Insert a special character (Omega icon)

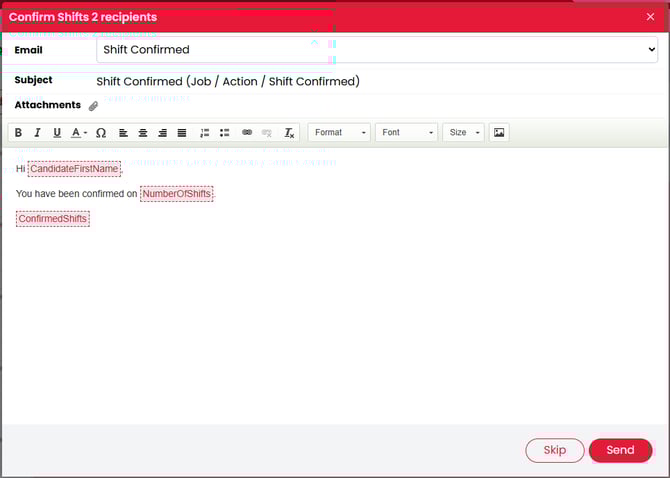[x=101, y=133]
